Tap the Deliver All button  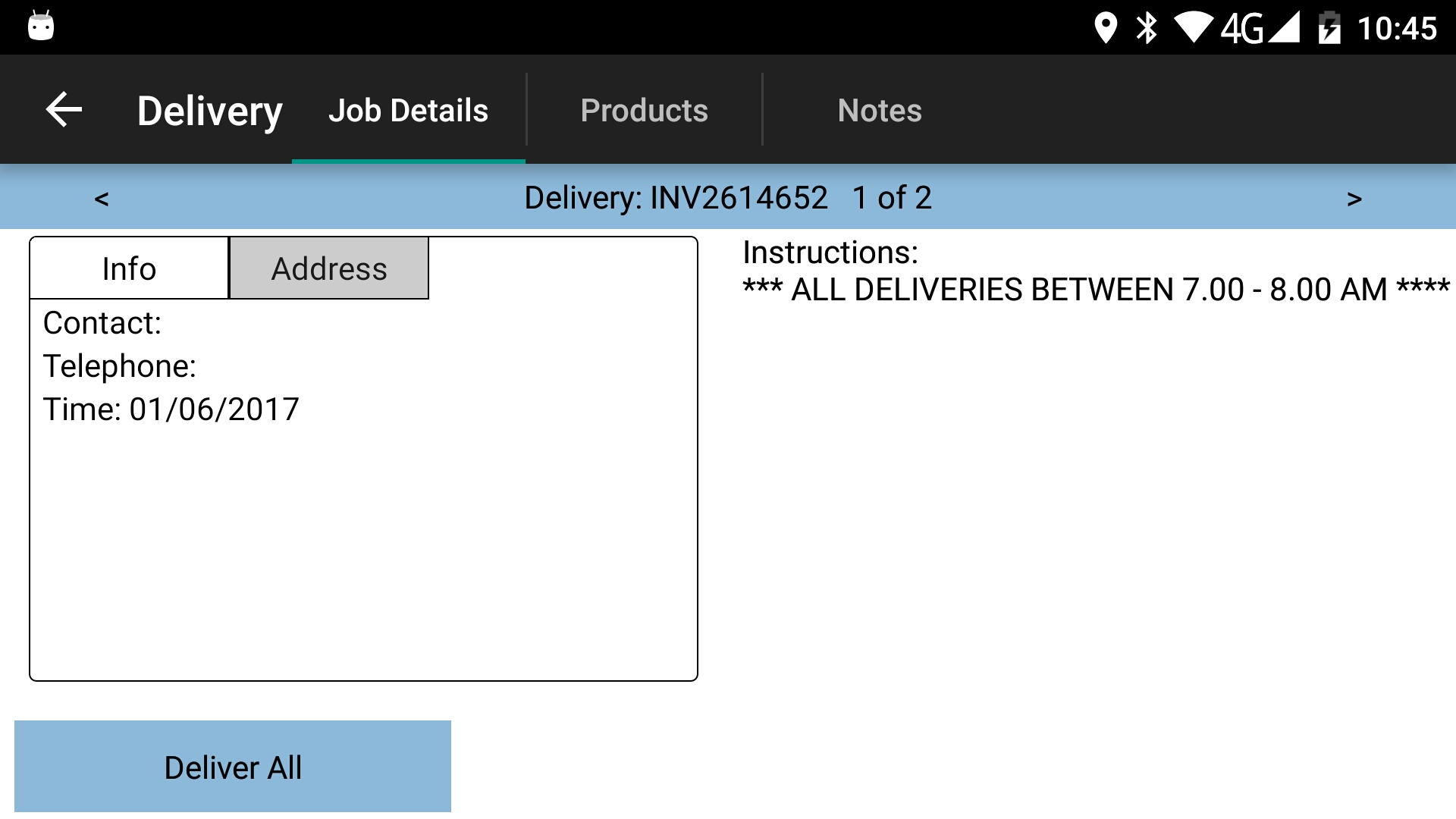233,767
